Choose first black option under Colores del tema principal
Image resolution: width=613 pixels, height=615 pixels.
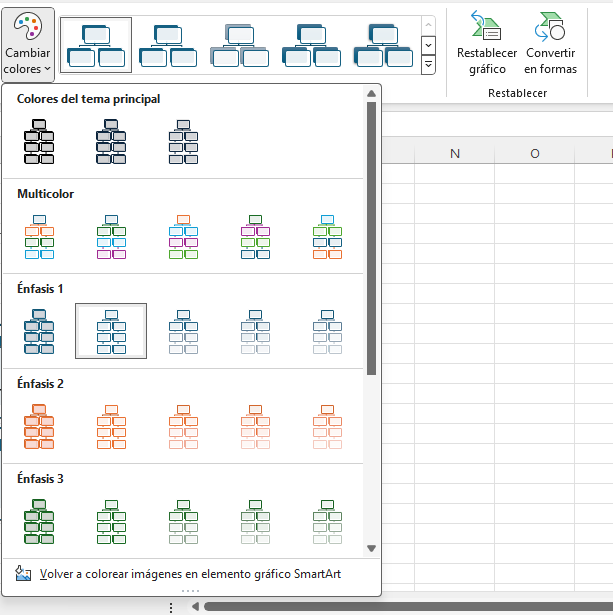pos(39,141)
